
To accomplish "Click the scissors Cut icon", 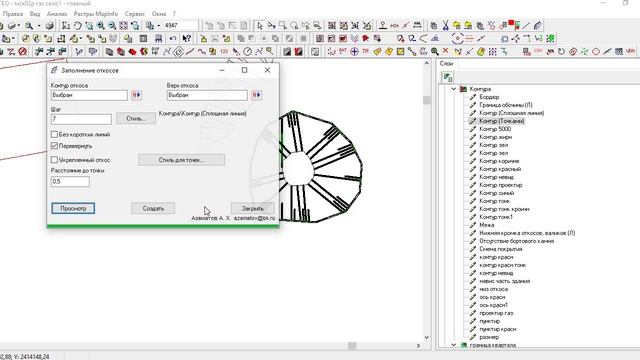I will click(x=445, y=26).
